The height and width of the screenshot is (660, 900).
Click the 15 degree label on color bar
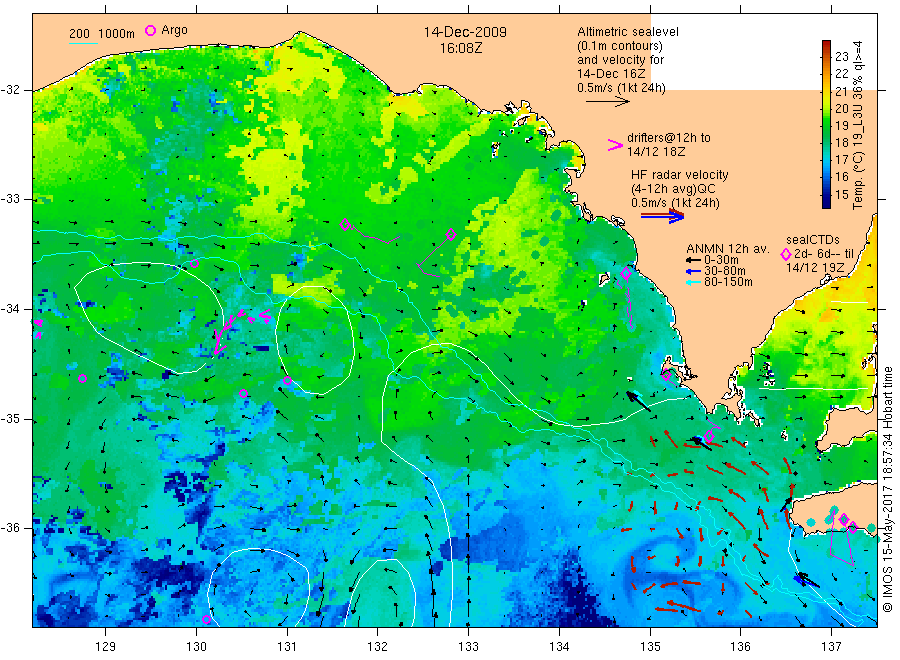tap(841, 195)
